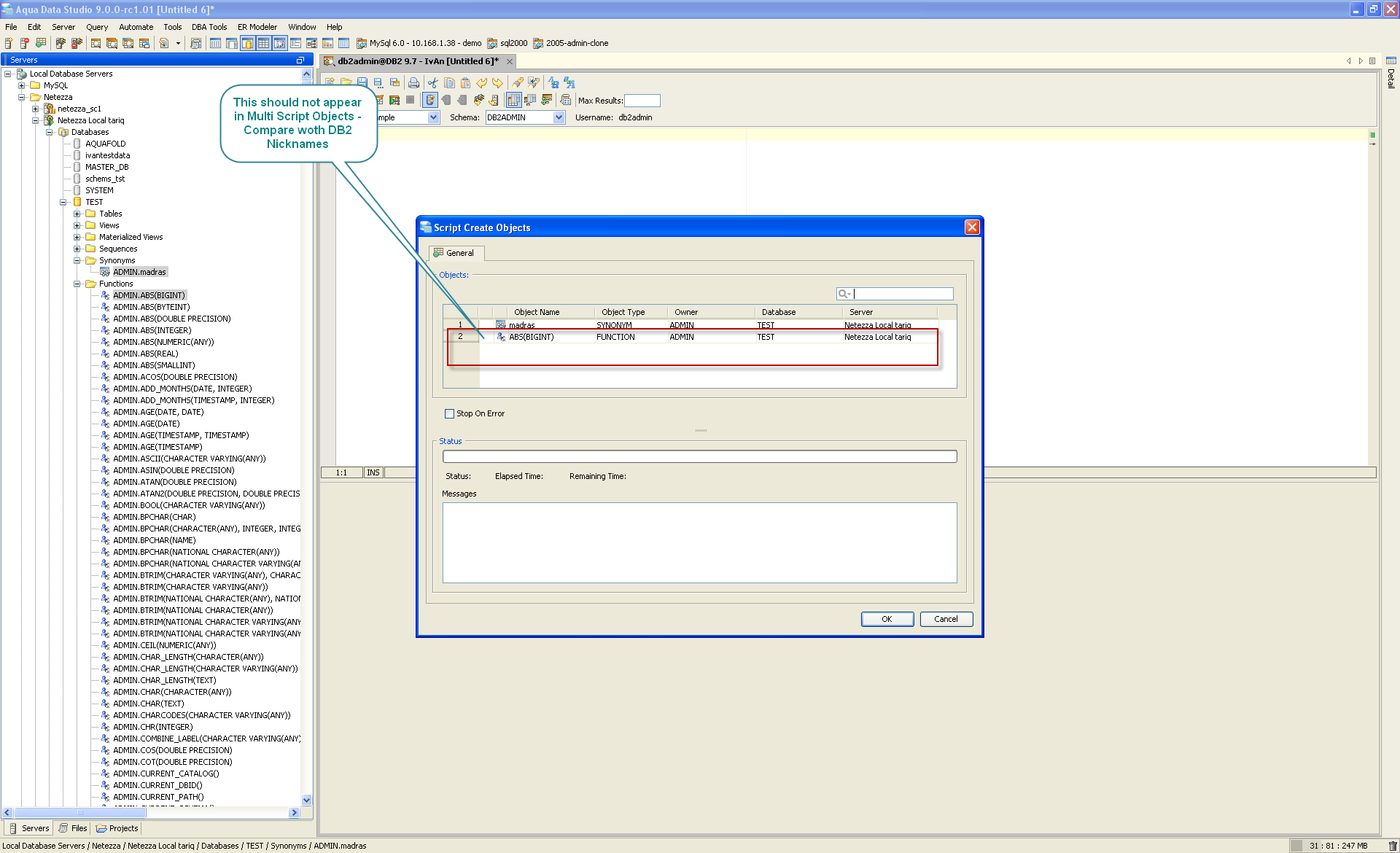Click the trash icon in status bar

[x=1392, y=846]
